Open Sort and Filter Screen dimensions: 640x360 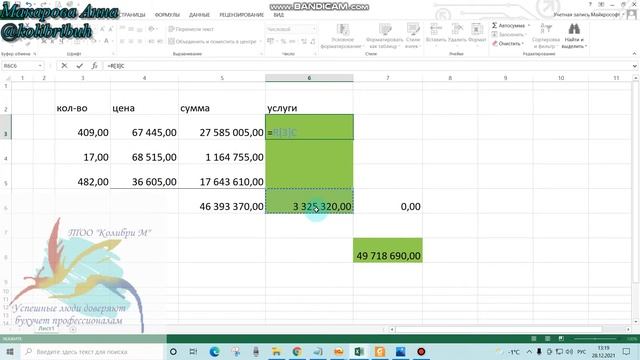pos(546,36)
